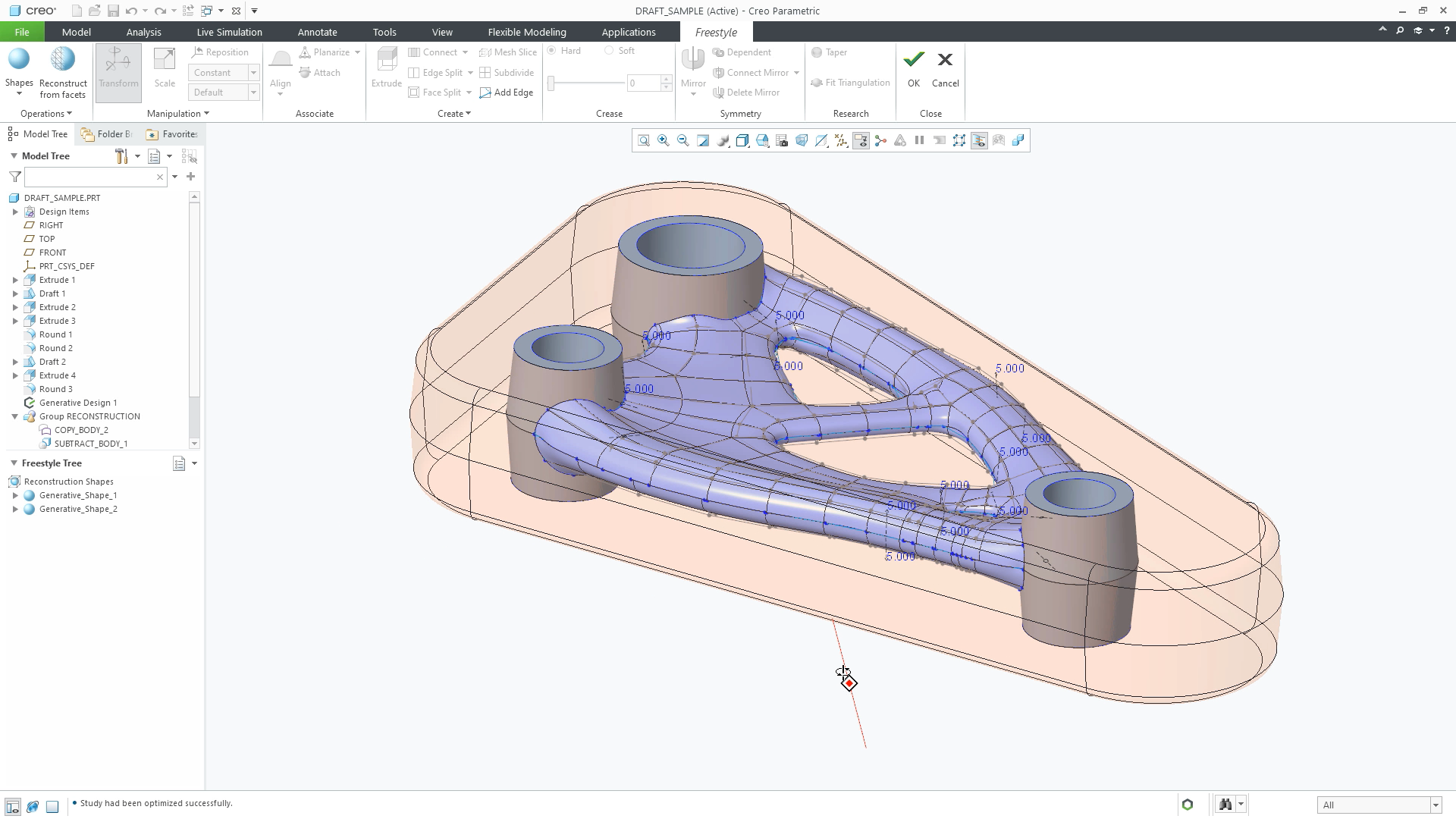Image resolution: width=1456 pixels, height=819 pixels.
Task: Open tree columns display icon
Action: coord(155,156)
